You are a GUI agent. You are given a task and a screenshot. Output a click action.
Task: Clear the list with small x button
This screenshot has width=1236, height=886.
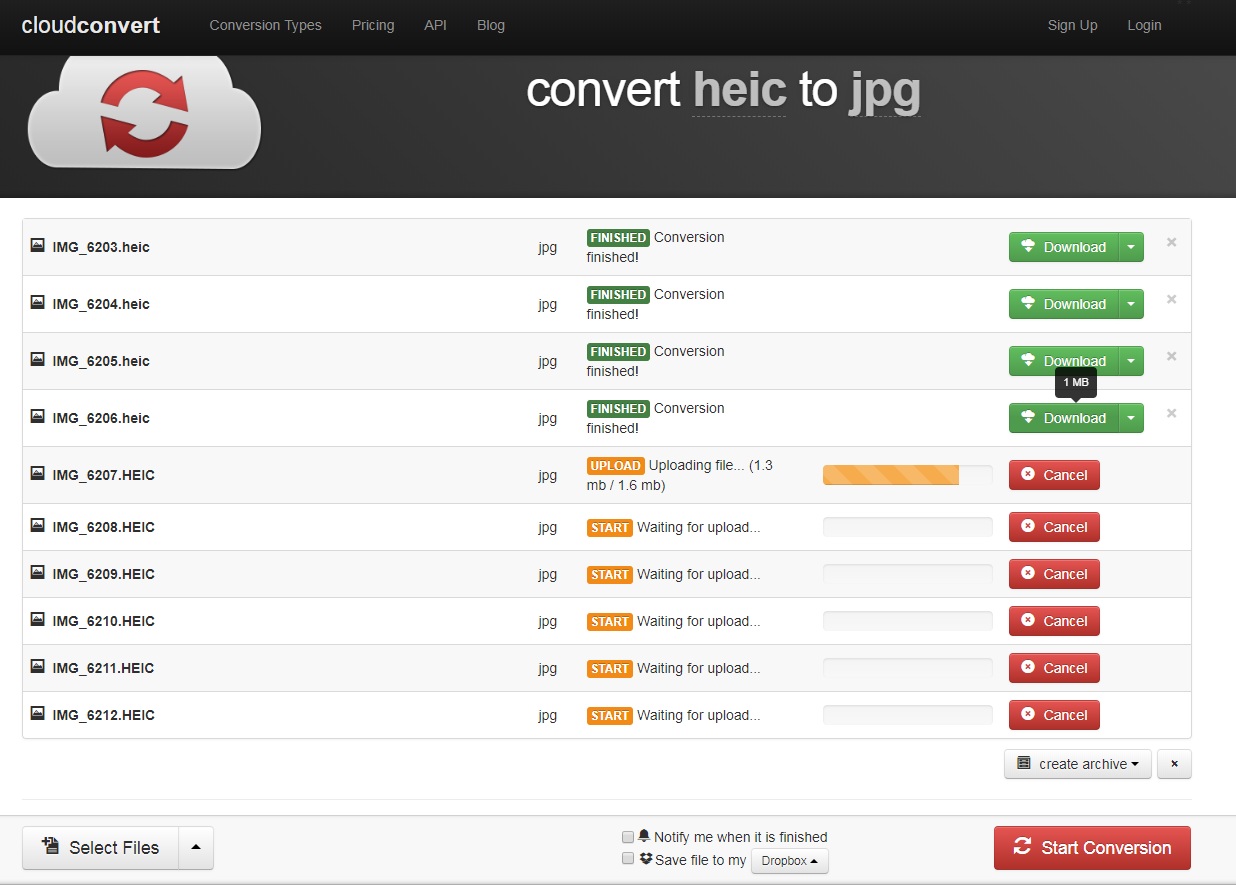[1174, 764]
